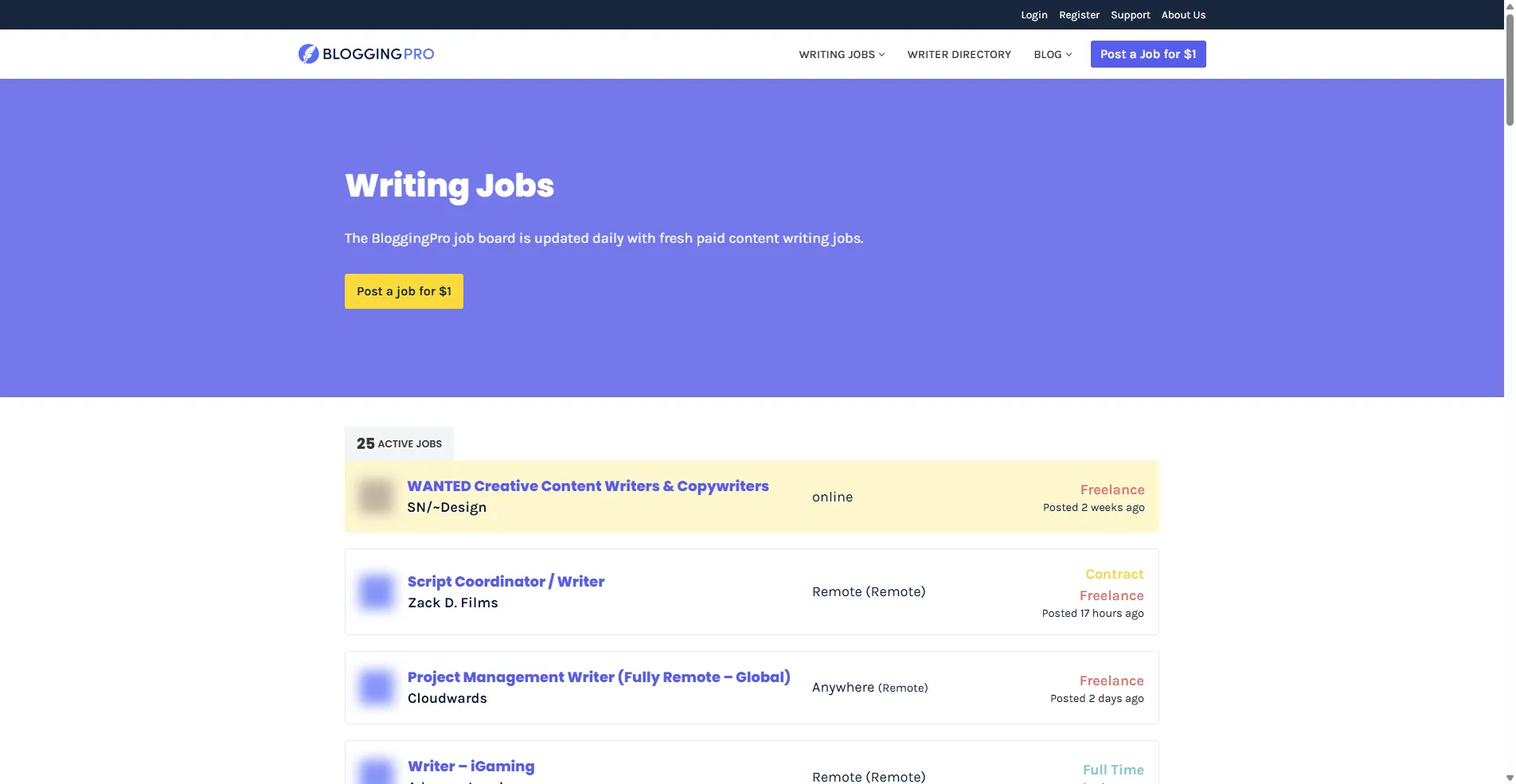
Task: Click 'Anywhere (Remote)' location text
Action: (x=869, y=687)
